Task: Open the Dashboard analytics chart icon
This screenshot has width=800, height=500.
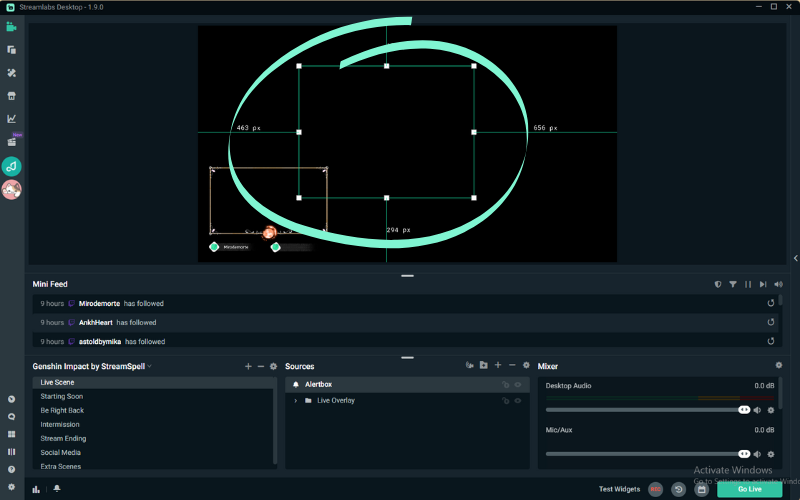Action: 11,119
